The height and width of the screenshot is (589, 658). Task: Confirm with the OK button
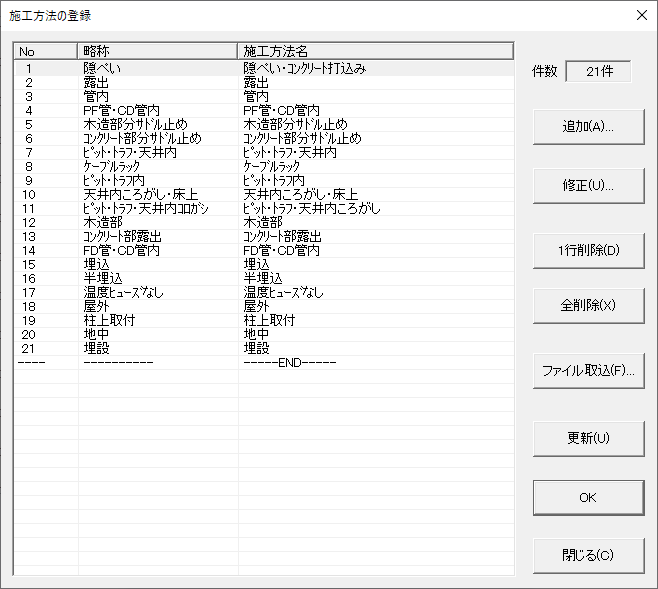(x=588, y=497)
